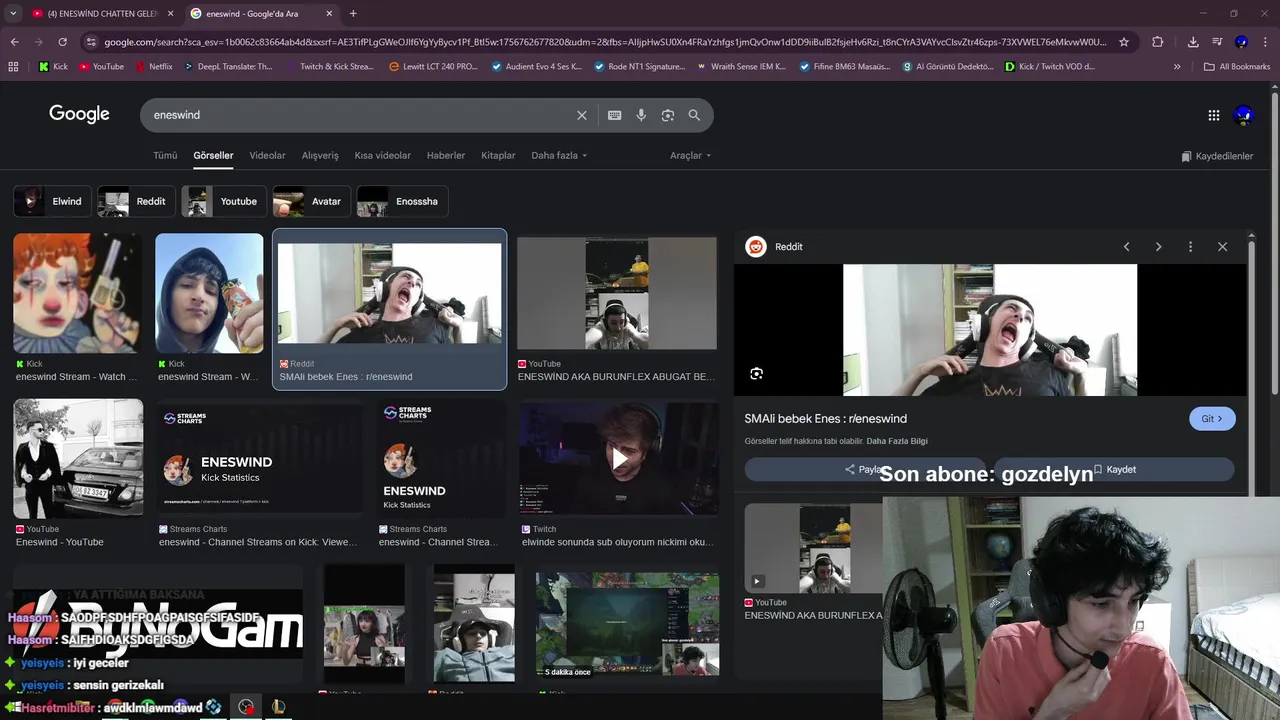
Task: Open SMAli bebek Enes title link in preview
Action: coord(825,419)
